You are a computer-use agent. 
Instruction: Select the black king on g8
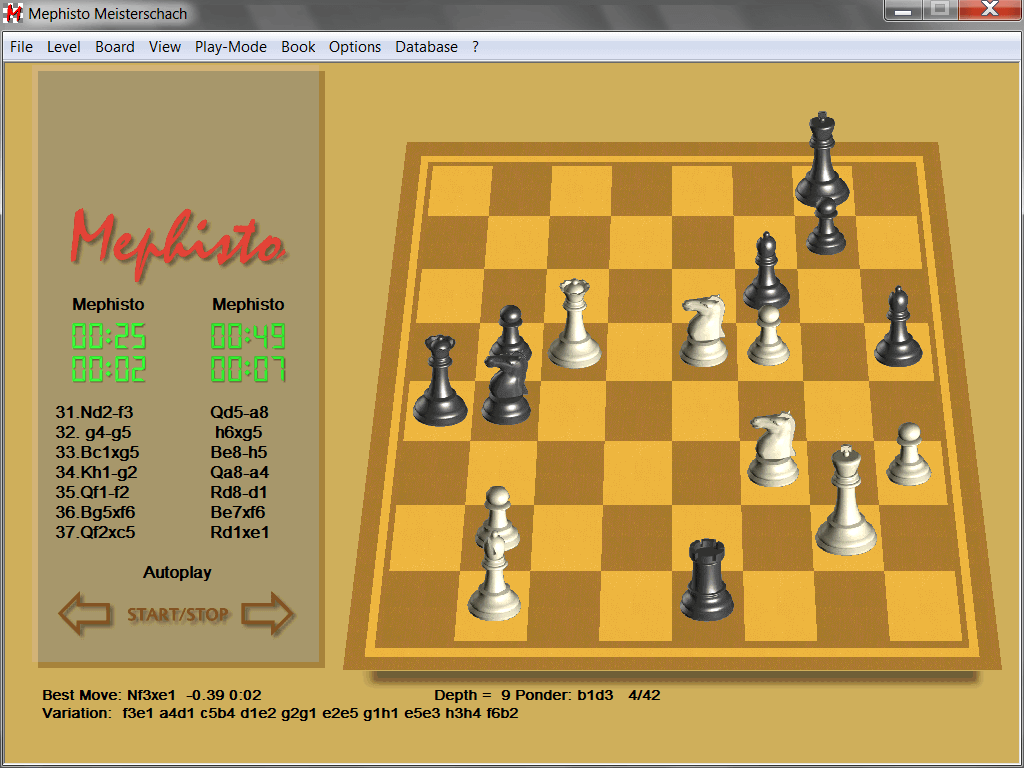point(822,159)
